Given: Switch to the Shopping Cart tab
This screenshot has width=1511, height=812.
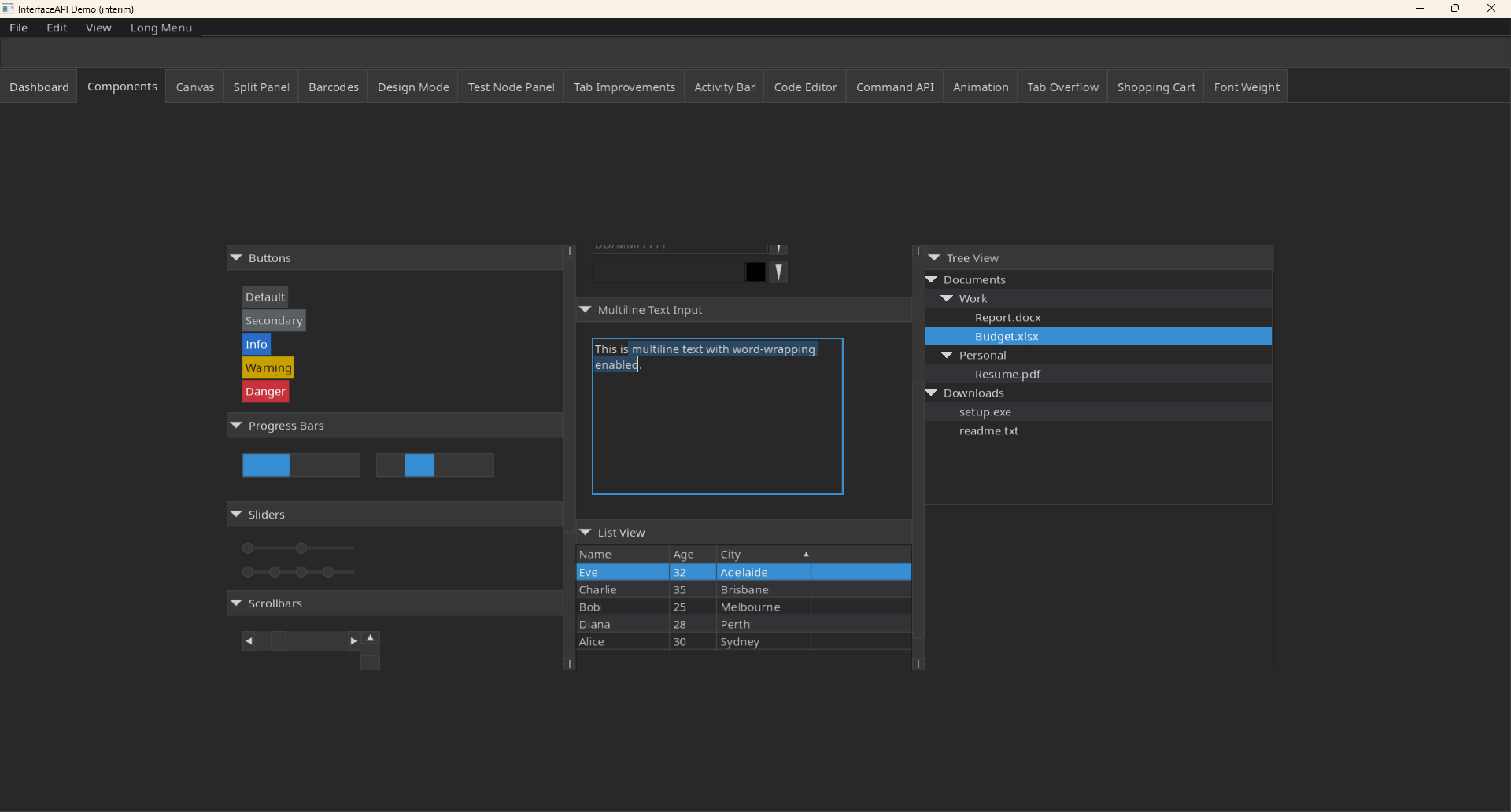Looking at the screenshot, I should 1156,87.
